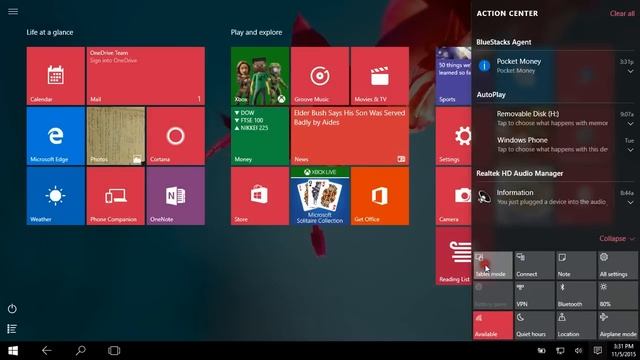Collapse the quick actions panel
The width and height of the screenshot is (640, 360).
[617, 238]
